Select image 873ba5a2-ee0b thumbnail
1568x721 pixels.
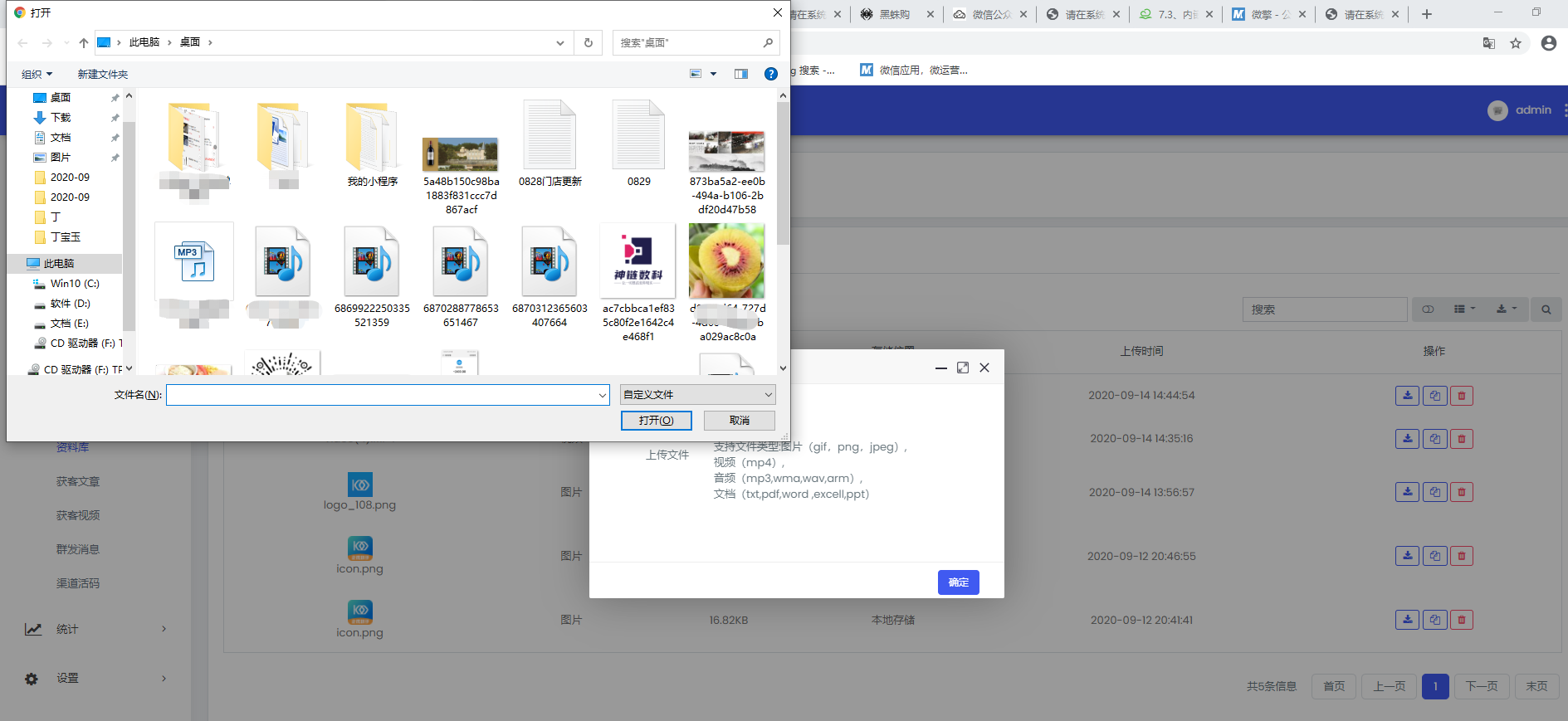[727, 151]
